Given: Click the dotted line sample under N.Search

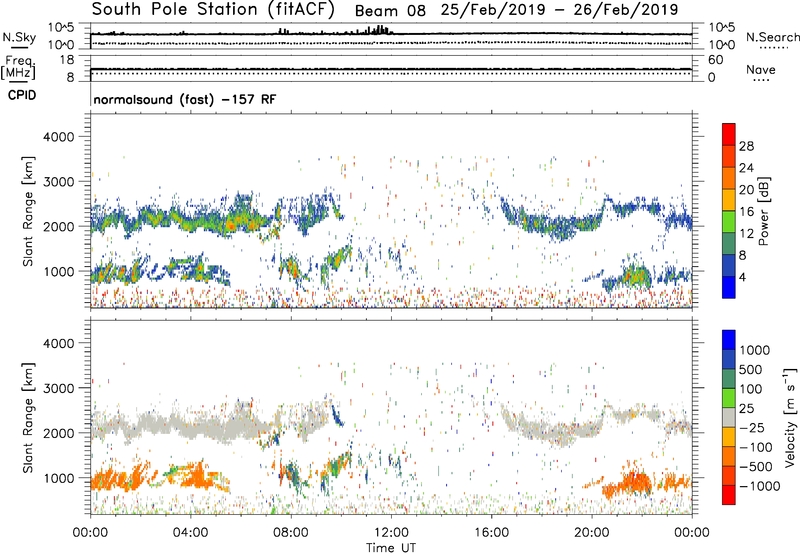Looking at the screenshot, I should click(x=772, y=48).
